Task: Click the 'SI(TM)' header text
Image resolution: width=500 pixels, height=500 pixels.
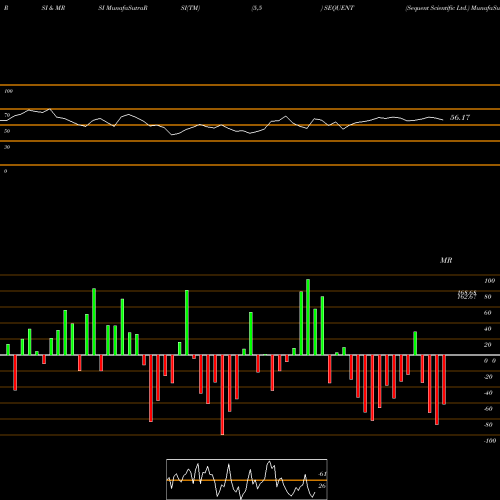Action: tap(190, 8)
